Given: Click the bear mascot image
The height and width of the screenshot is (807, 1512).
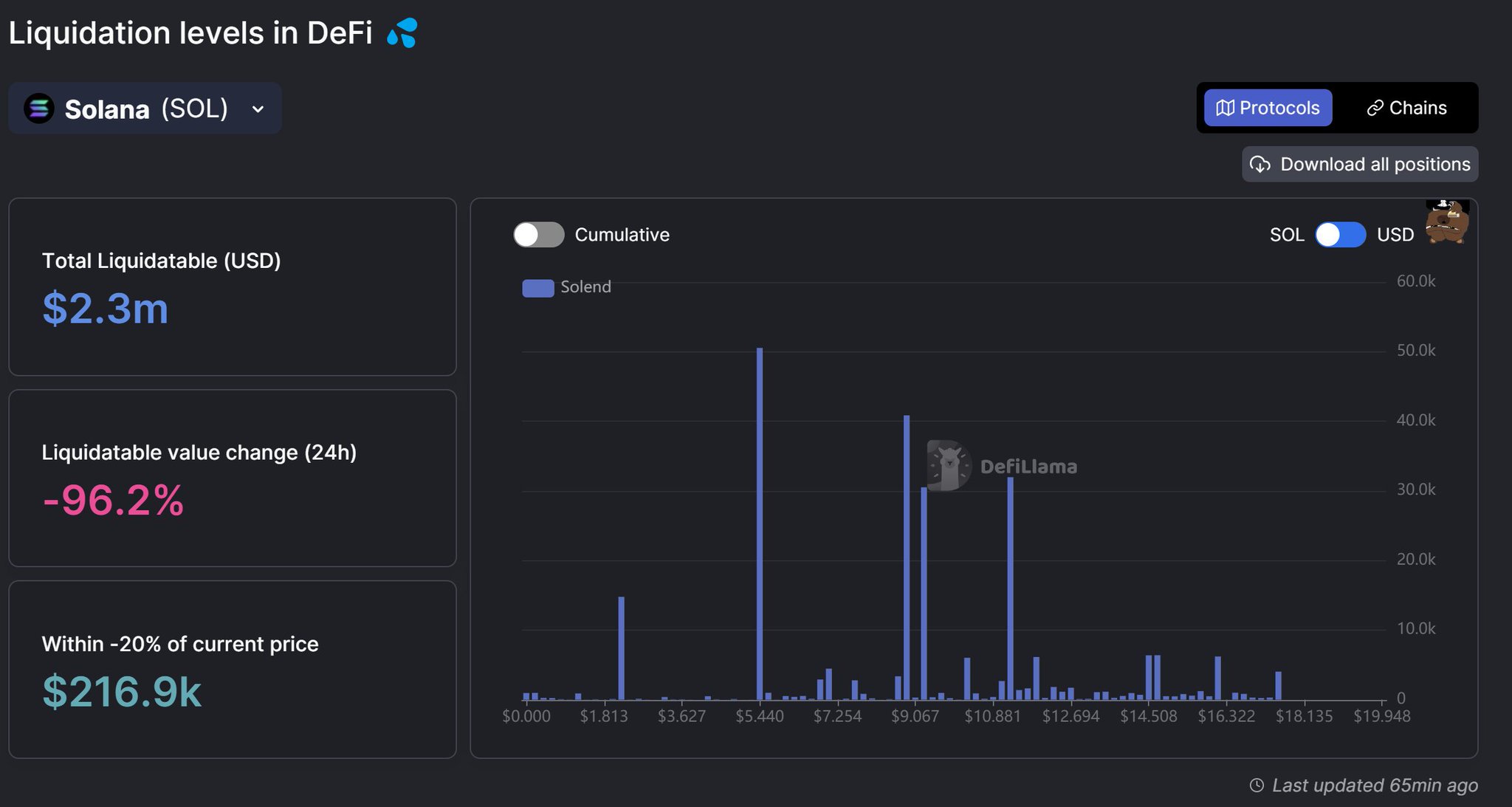Looking at the screenshot, I should click(1446, 222).
